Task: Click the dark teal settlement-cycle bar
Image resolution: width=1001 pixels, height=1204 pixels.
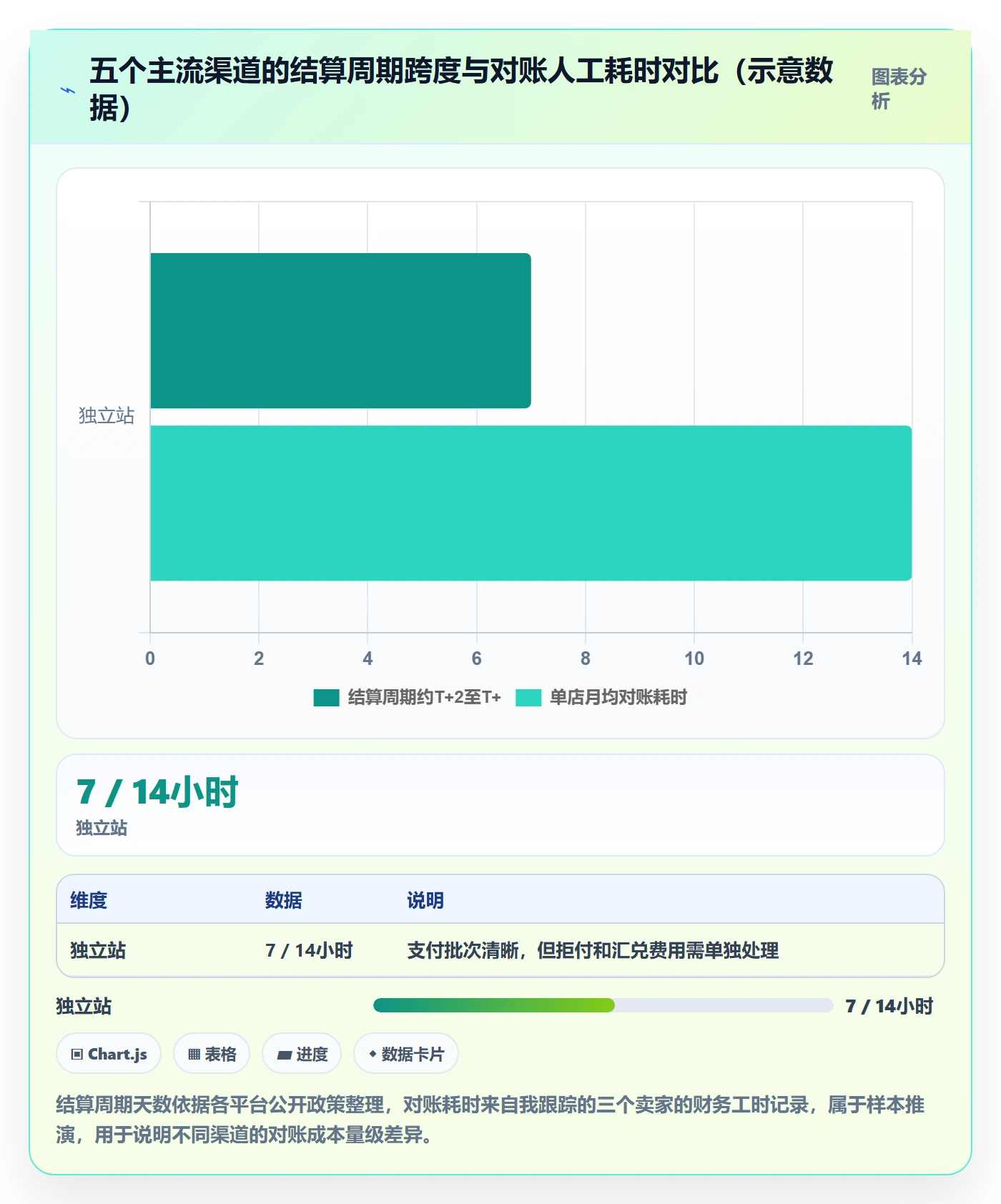Action: coord(340,330)
